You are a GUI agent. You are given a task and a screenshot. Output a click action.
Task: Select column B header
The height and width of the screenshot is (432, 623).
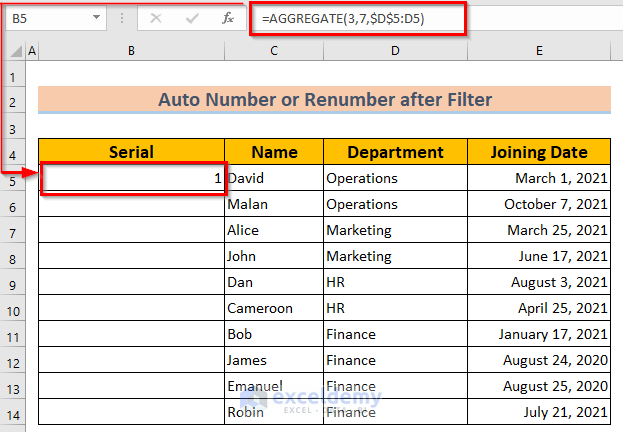coord(131,51)
